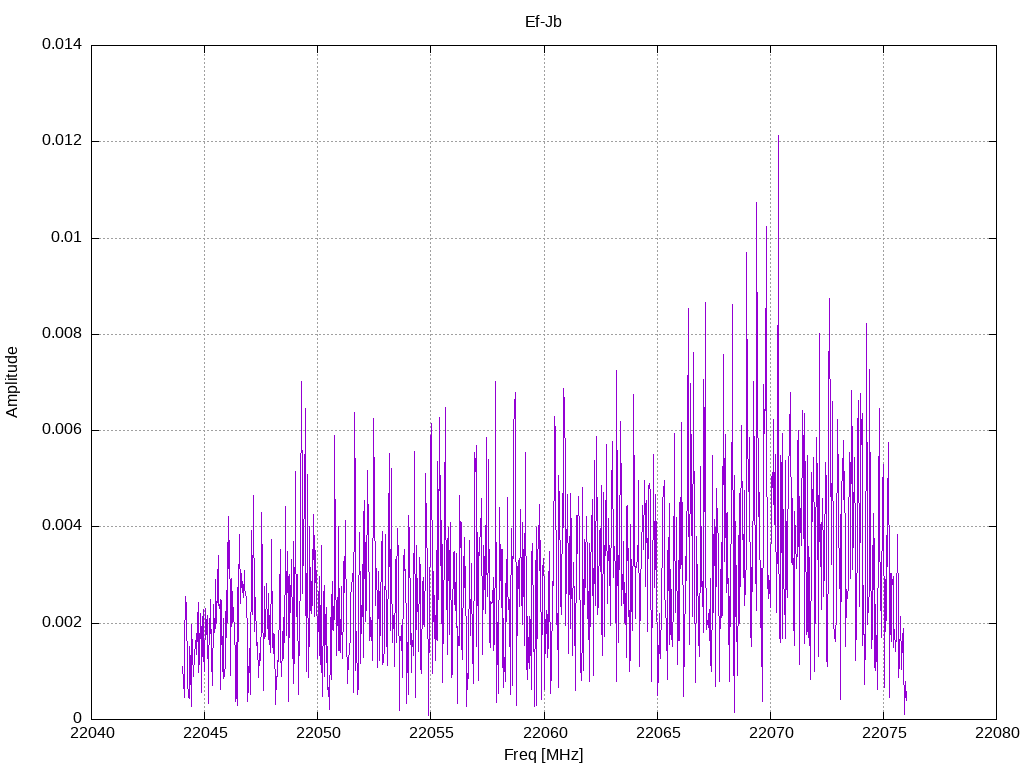Click the x-axis tick label 22075
Viewport: 1024px width, 768px height.
(x=884, y=733)
